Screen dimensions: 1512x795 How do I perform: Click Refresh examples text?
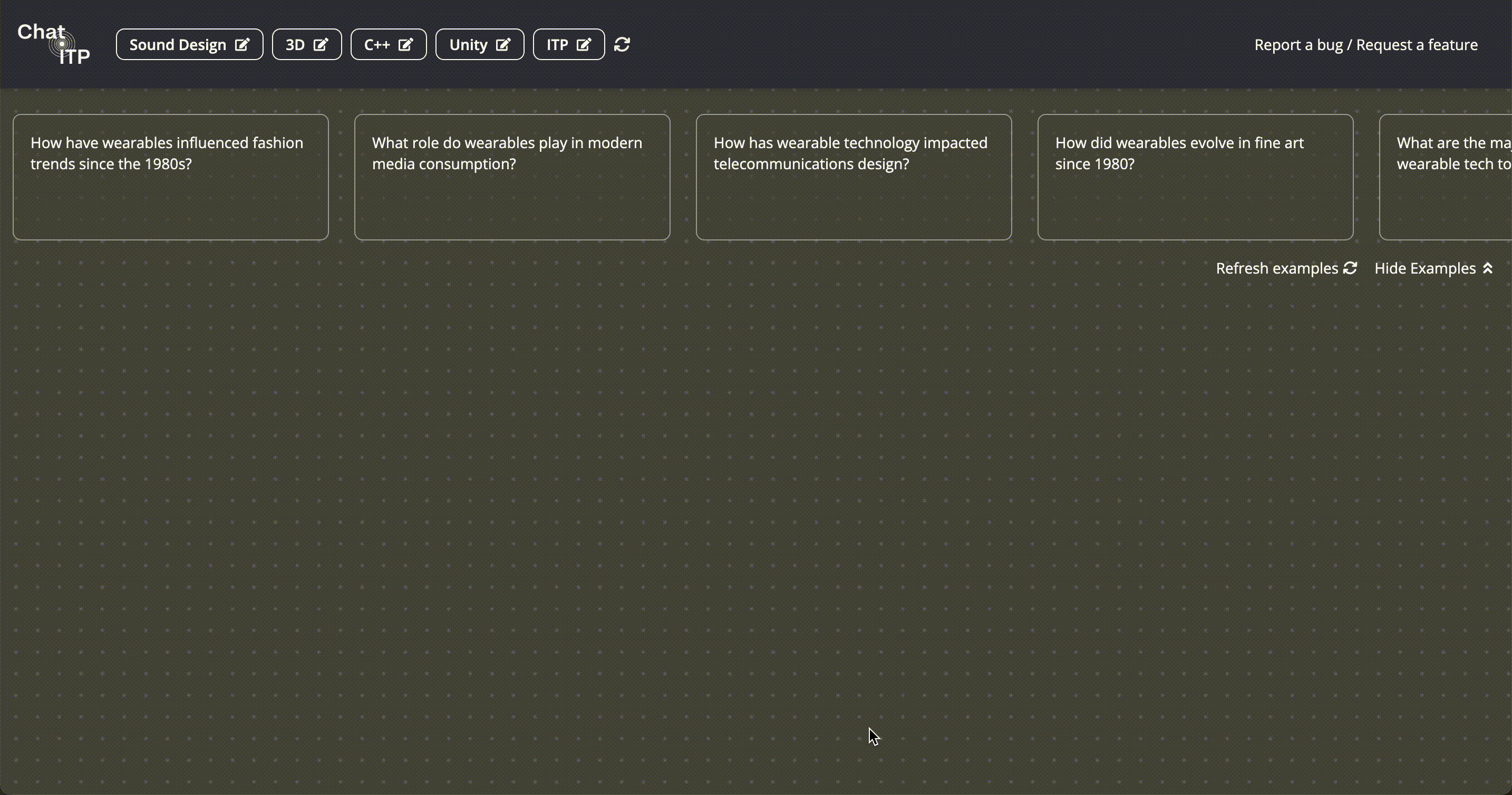1277,268
